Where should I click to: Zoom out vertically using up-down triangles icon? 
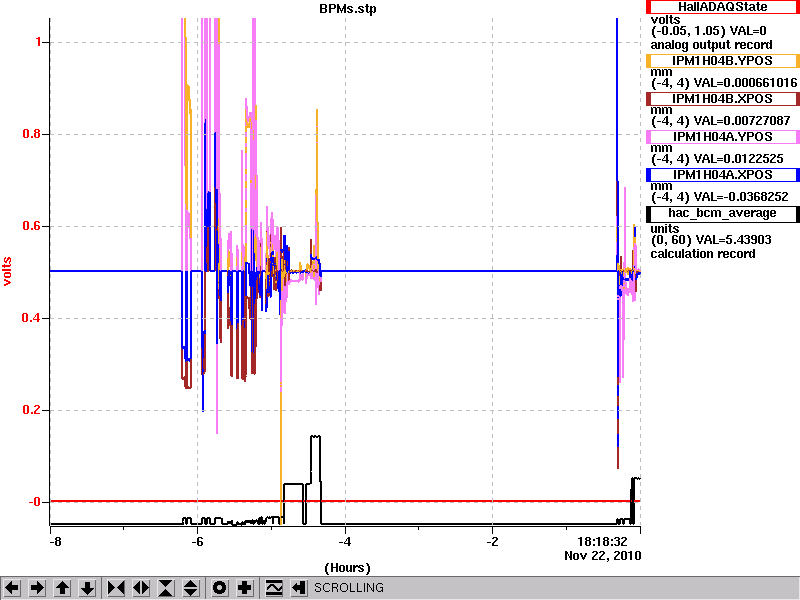(191, 588)
